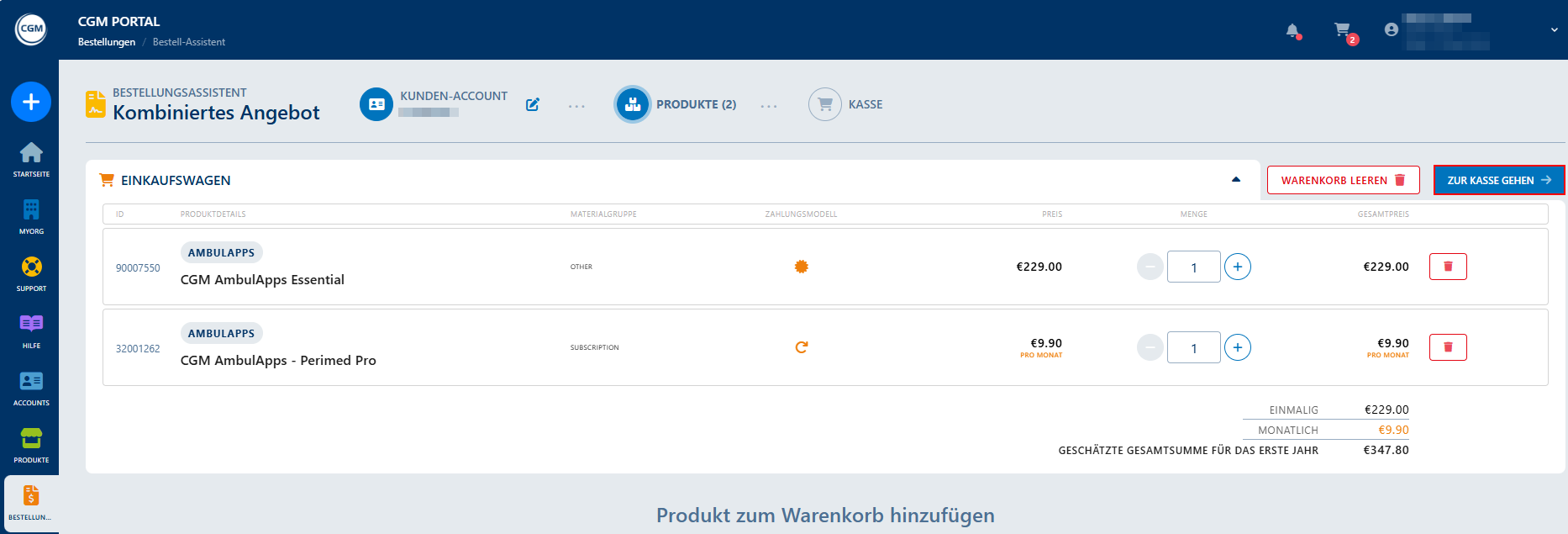Click Zur Kasse gehen button
This screenshot has width=1568, height=534.
point(1499,180)
